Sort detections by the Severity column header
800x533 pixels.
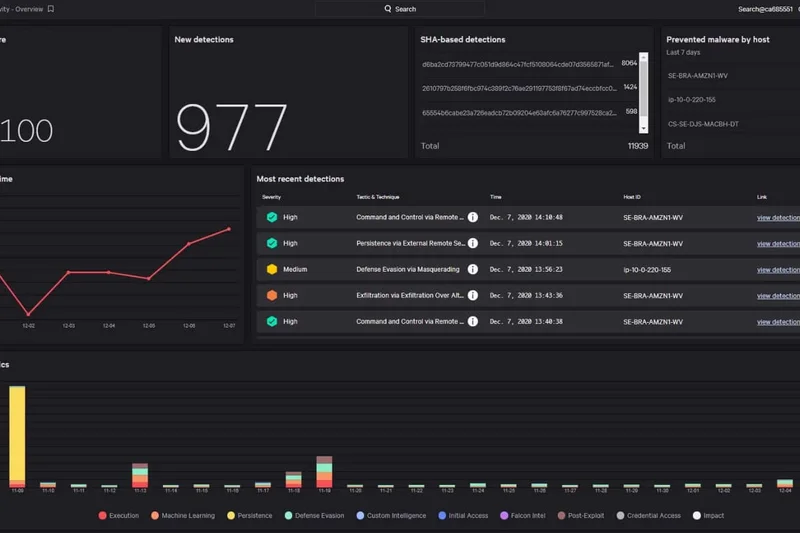tap(271, 197)
